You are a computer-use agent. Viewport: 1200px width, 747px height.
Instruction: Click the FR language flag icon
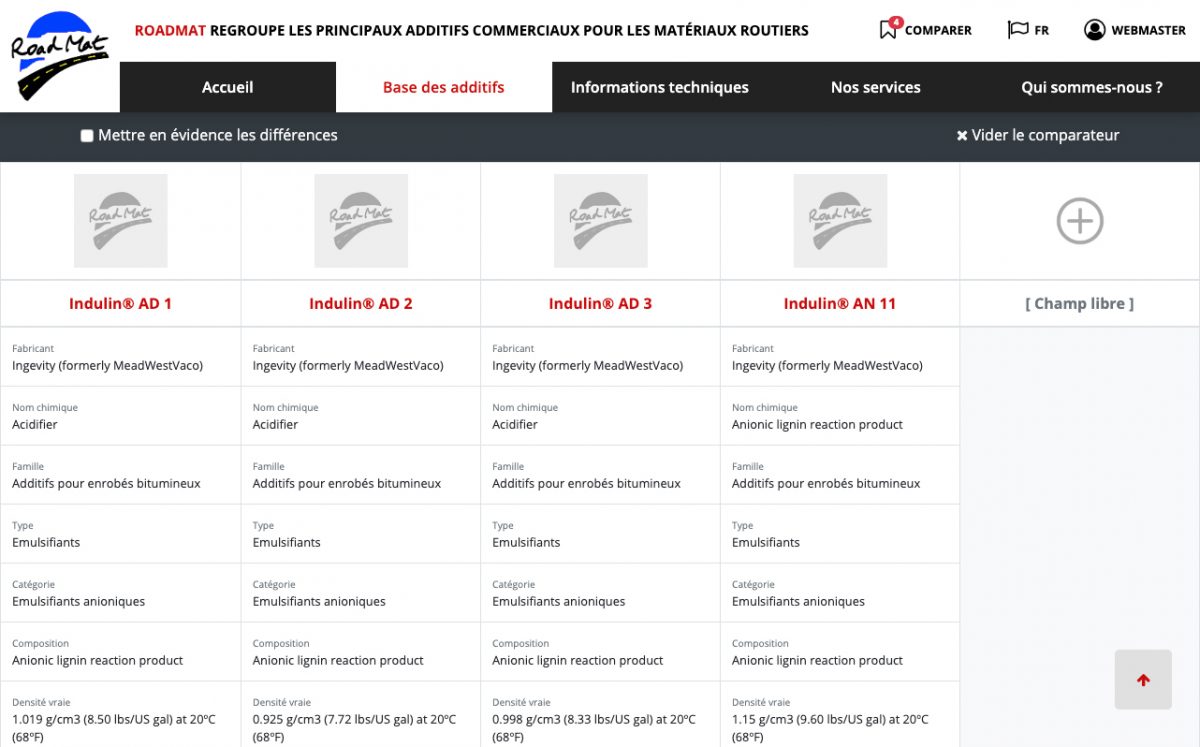1018,30
